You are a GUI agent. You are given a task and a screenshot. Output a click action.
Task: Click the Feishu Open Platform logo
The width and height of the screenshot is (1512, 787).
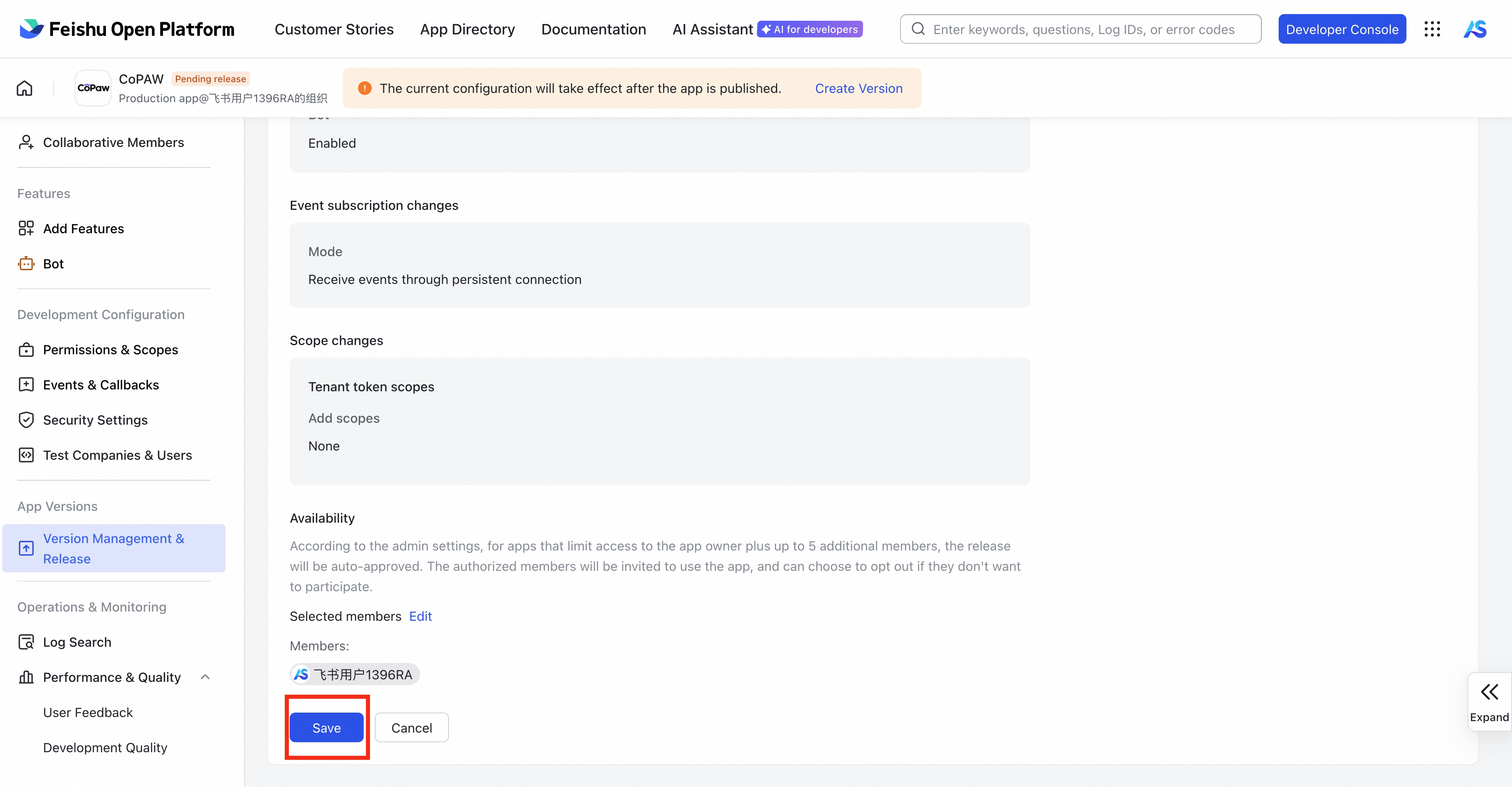click(127, 29)
